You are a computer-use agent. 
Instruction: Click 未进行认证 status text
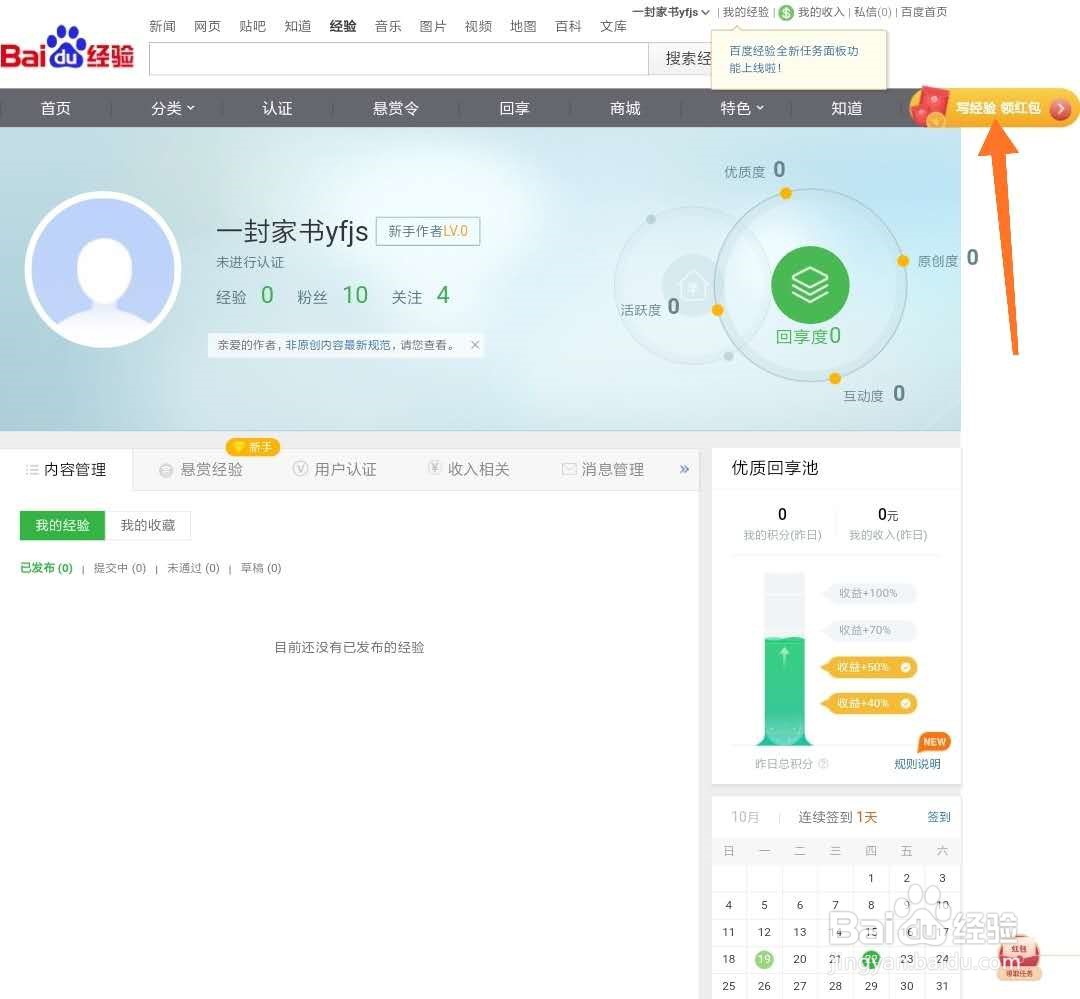point(250,262)
